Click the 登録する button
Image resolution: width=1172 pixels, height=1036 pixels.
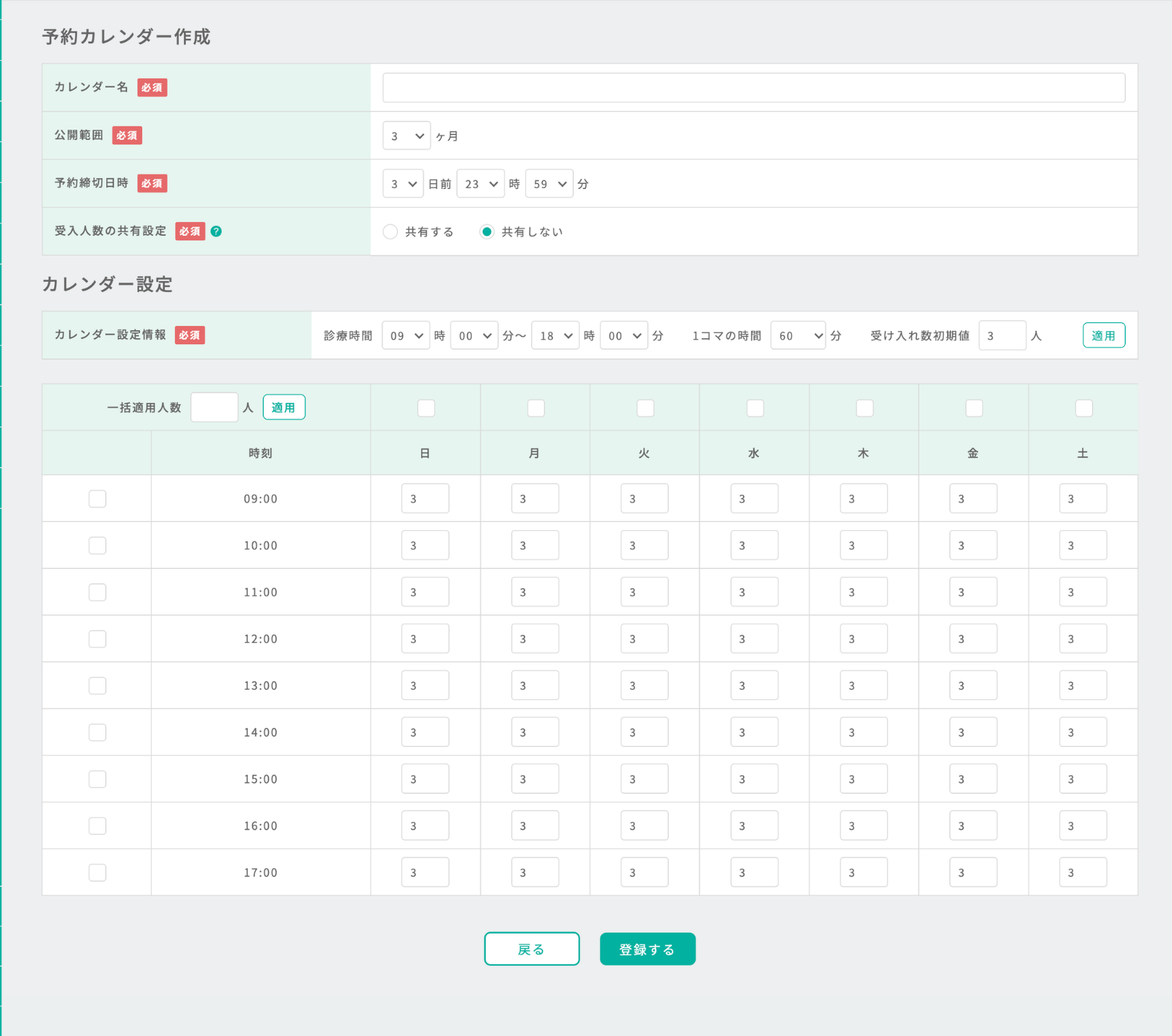pos(648,949)
